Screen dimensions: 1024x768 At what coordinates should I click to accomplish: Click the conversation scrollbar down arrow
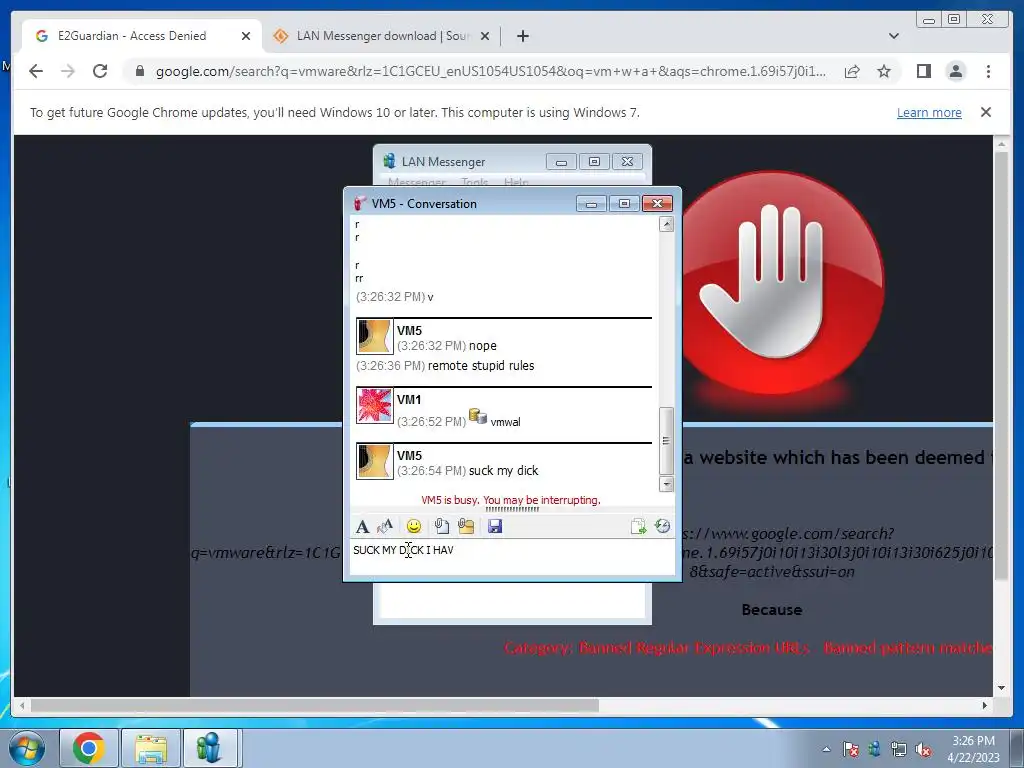pyautogui.click(x=666, y=484)
